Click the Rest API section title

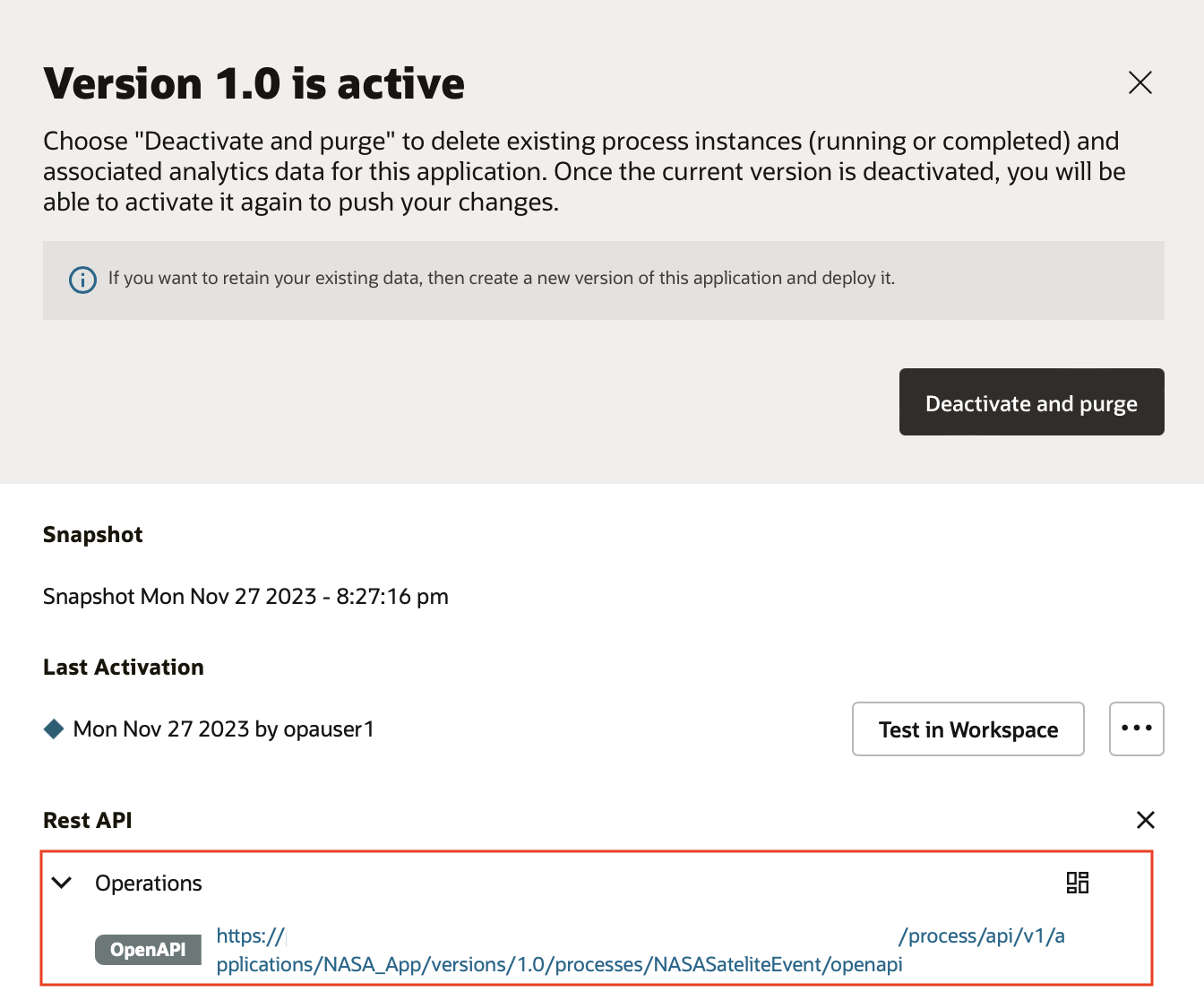88,819
